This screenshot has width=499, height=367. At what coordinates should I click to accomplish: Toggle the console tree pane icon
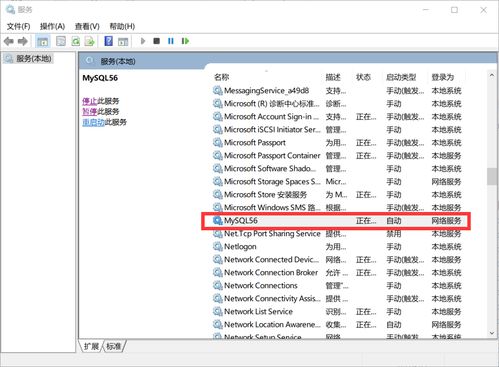(x=43, y=42)
